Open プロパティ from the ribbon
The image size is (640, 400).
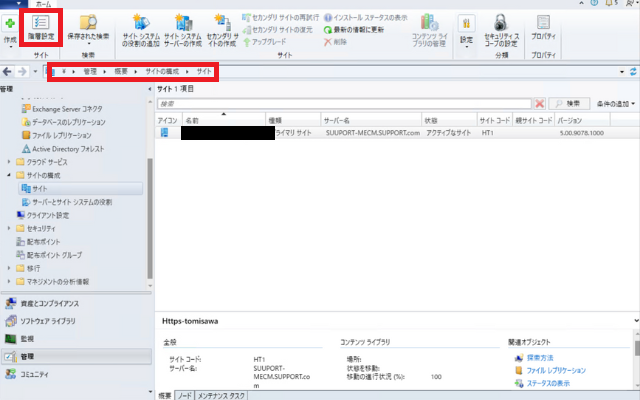544,28
